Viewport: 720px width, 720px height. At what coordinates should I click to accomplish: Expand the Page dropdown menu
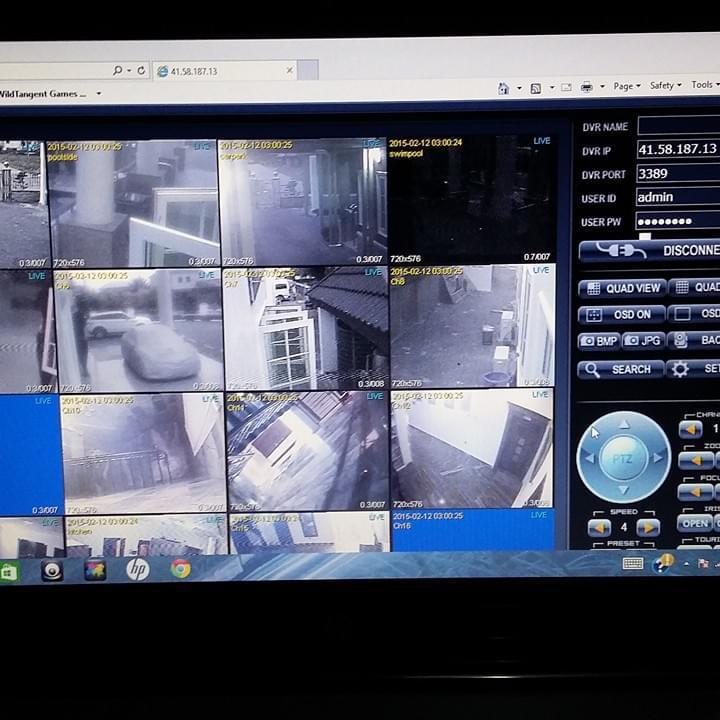[626, 87]
